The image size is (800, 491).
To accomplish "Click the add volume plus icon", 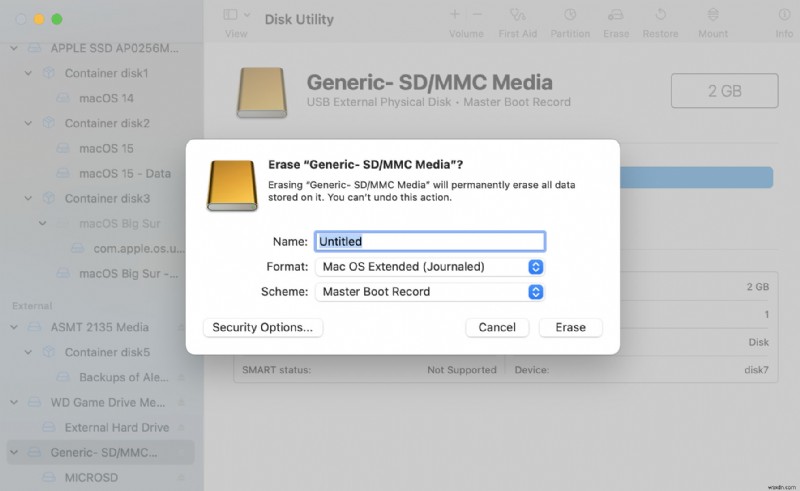I will pos(455,15).
